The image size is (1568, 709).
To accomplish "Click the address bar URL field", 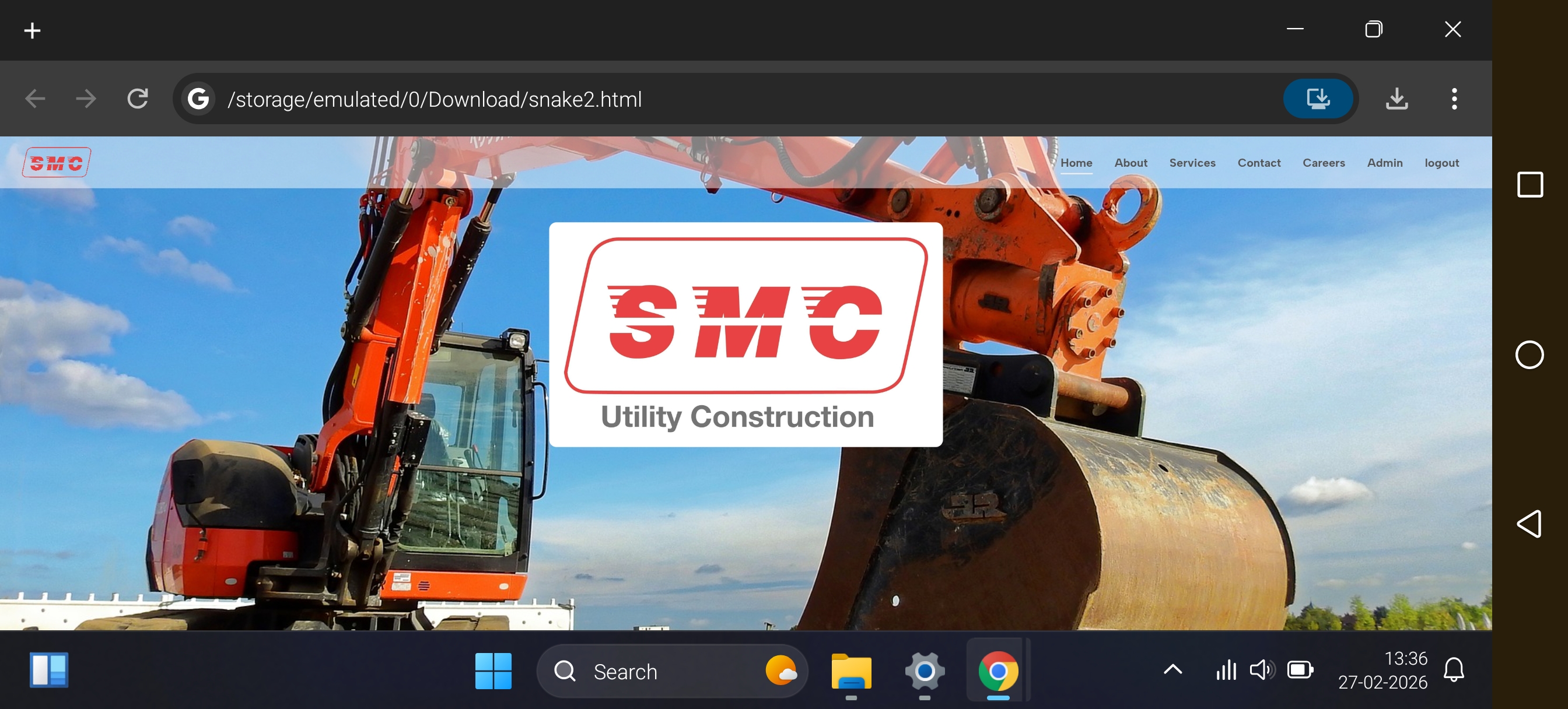I will [730, 99].
